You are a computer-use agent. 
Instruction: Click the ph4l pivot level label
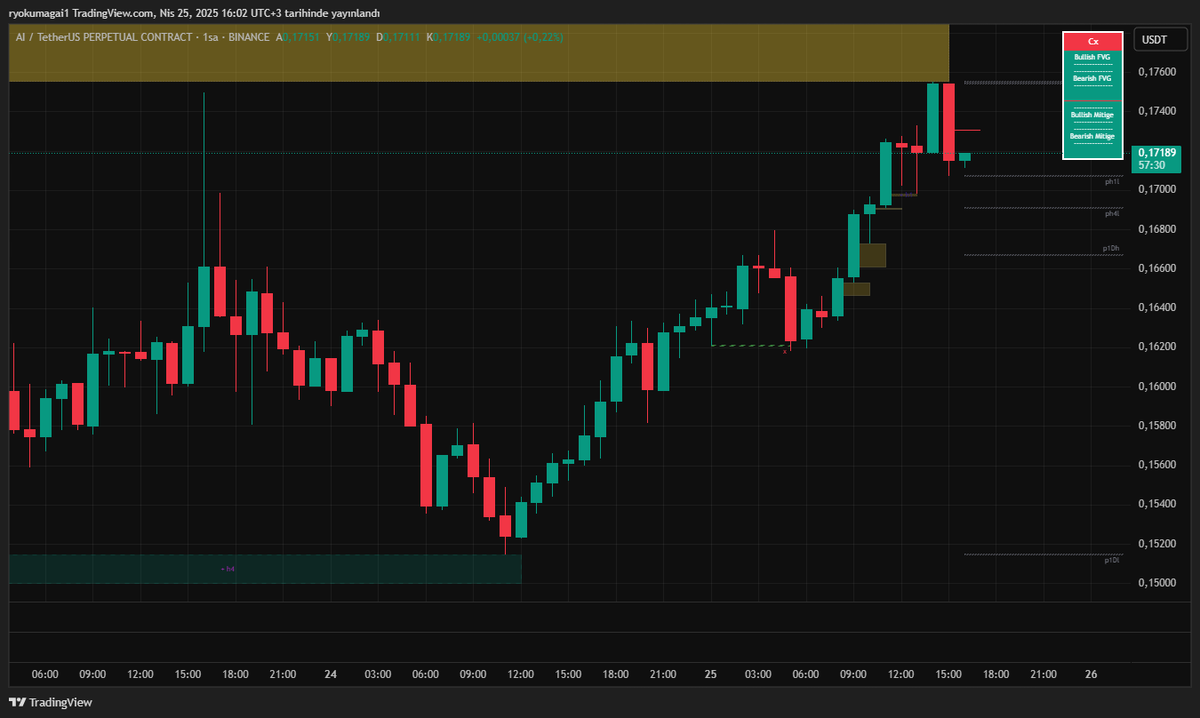(1113, 214)
